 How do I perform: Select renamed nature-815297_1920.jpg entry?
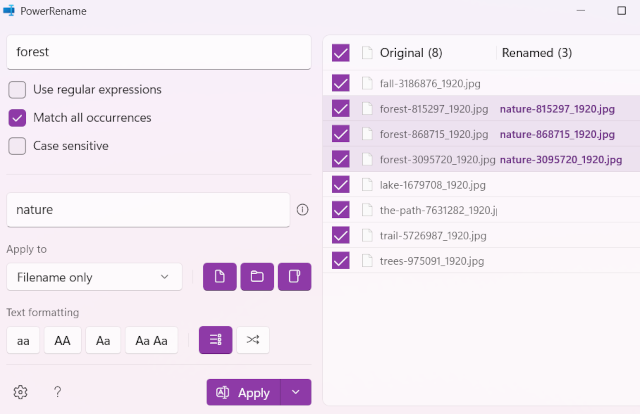click(557, 109)
